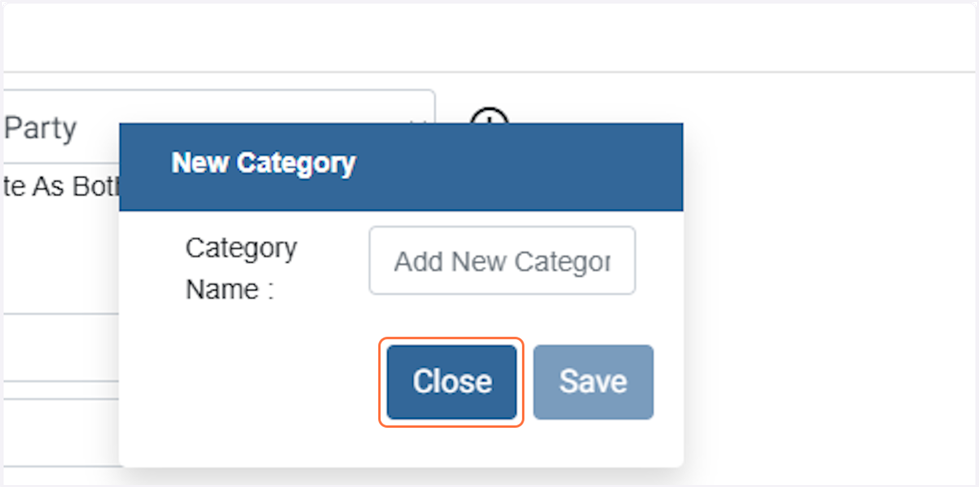Screen dimensions: 979x487
Task: Click the Add New Category text field
Action: [x=502, y=261]
